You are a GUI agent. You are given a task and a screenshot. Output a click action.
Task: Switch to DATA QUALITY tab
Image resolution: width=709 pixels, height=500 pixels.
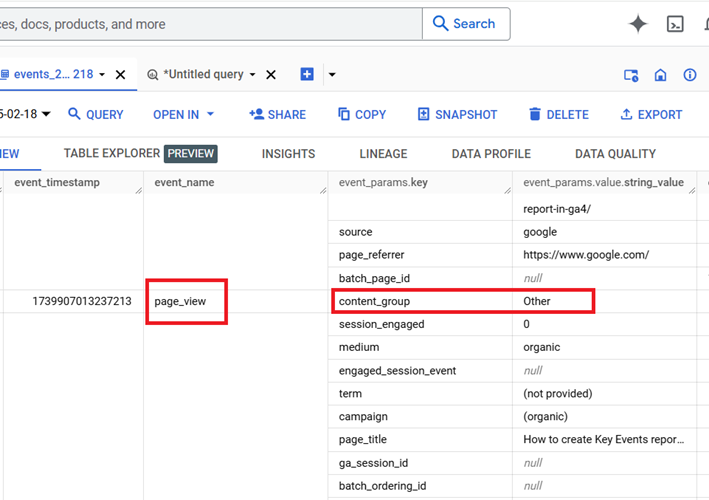615,154
